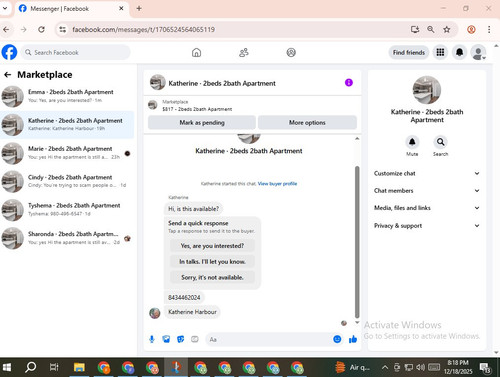Click the More options button
This screenshot has height=377, width=500.
click(x=307, y=122)
